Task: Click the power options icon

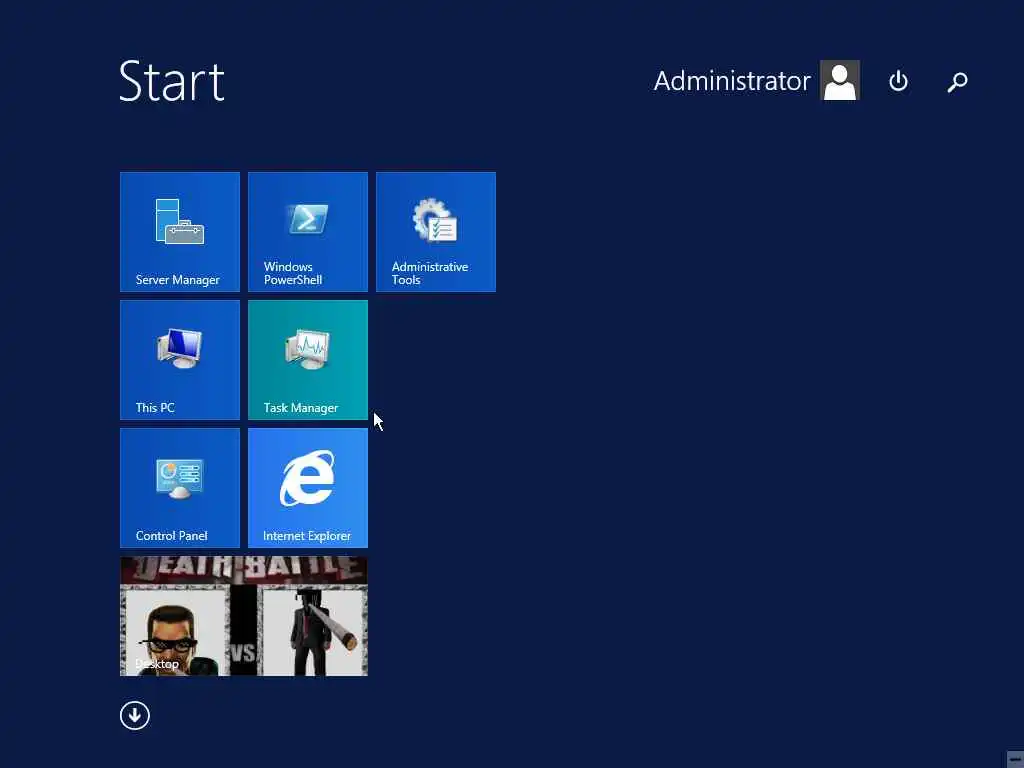Action: point(899,81)
